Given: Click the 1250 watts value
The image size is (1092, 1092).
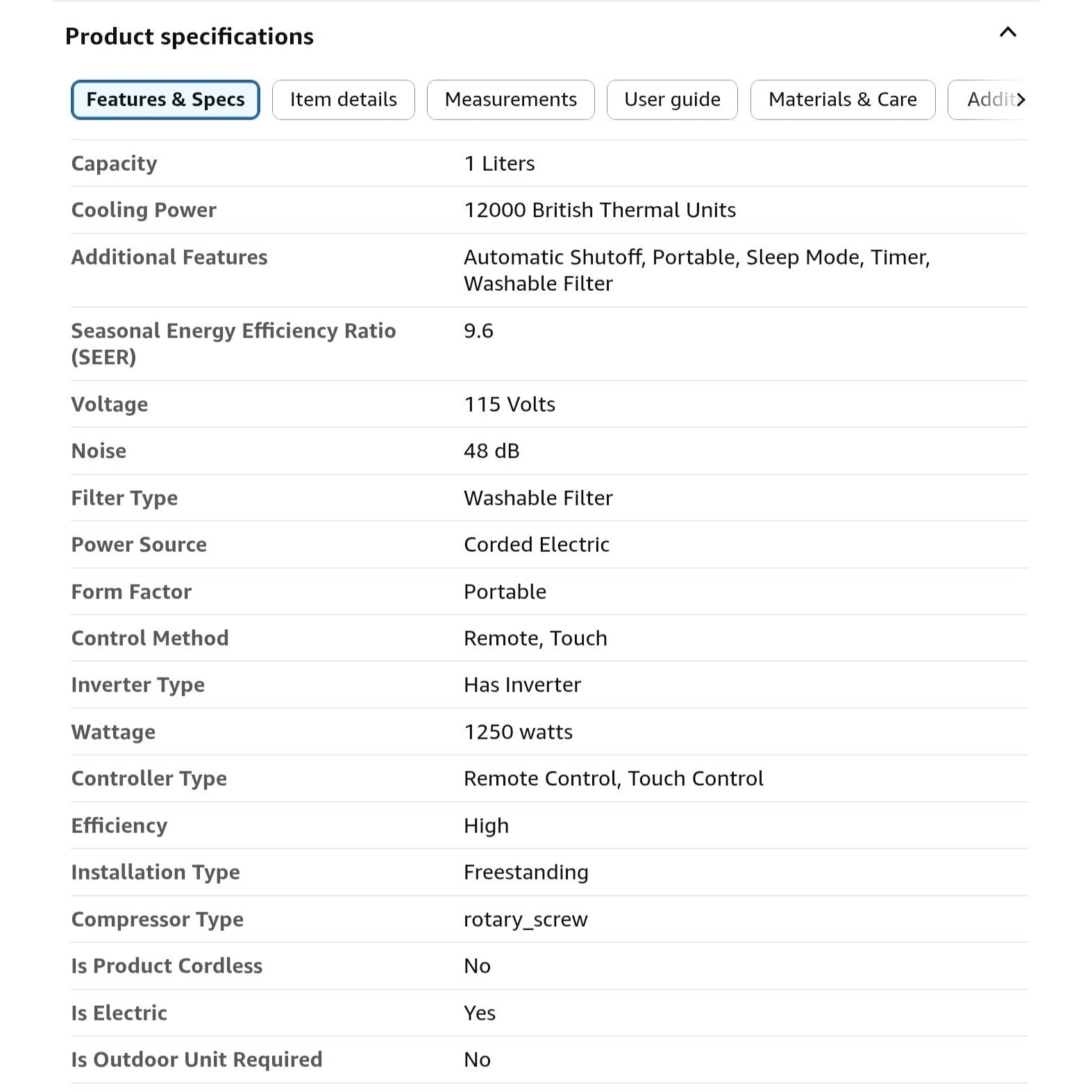Looking at the screenshot, I should (x=518, y=732).
